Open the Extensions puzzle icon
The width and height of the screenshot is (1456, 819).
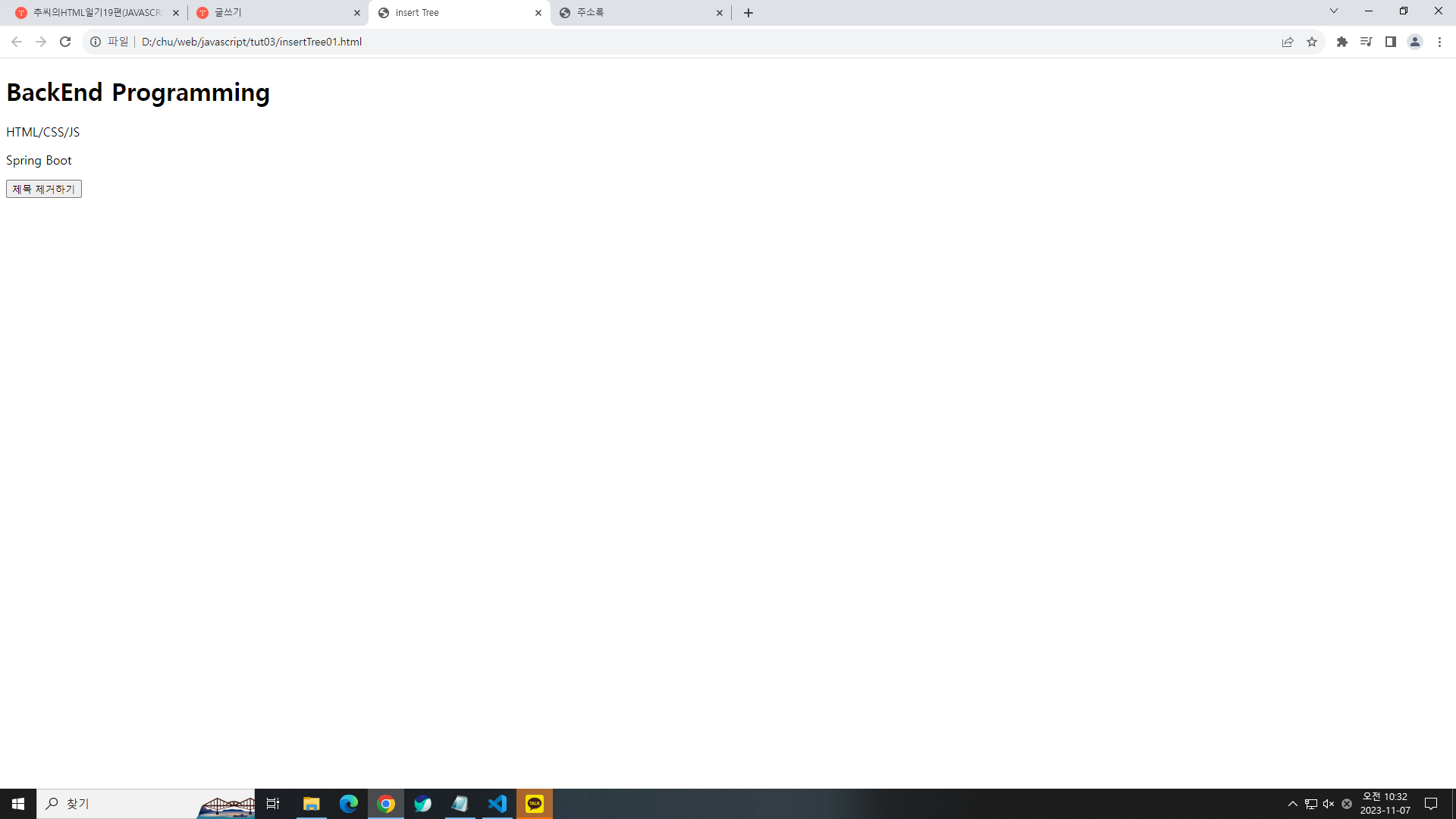pos(1342,42)
